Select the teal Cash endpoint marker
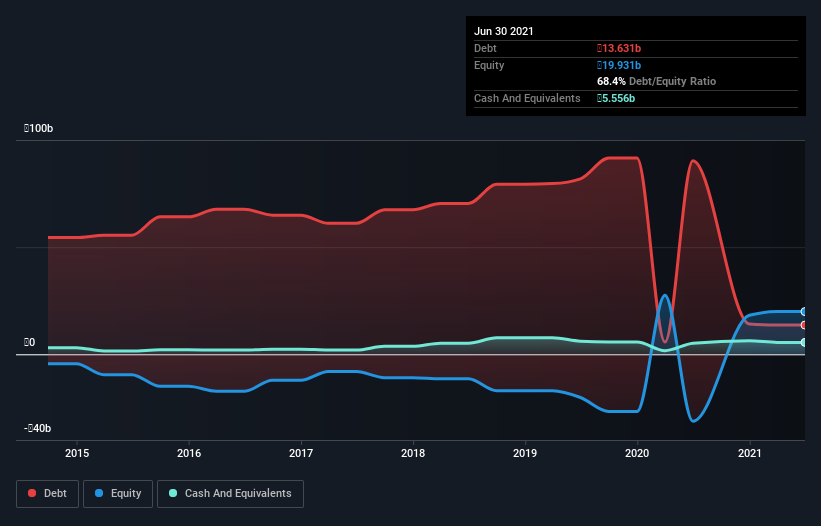Screen dimensions: 821x526 tap(803, 342)
